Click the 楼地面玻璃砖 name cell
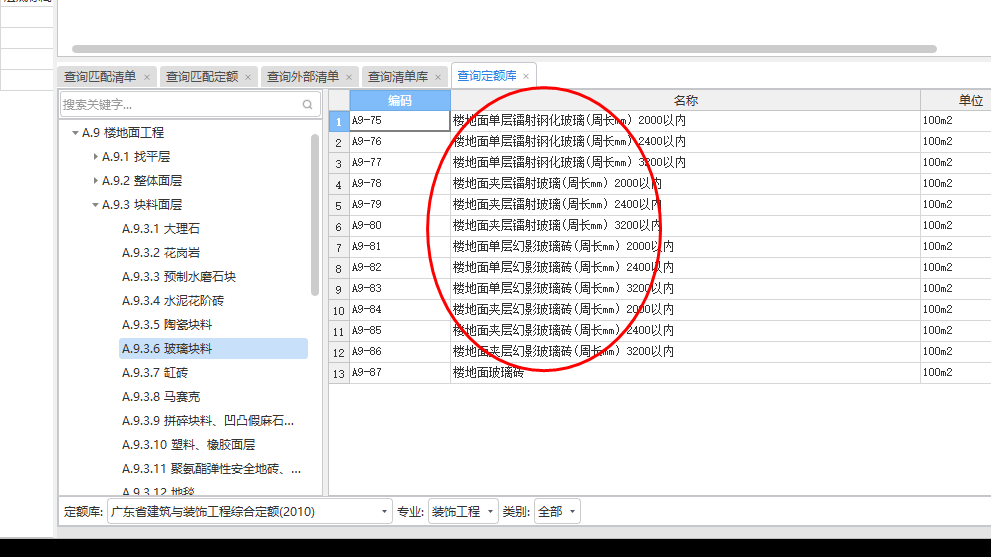991x557 pixels. (x=685, y=372)
